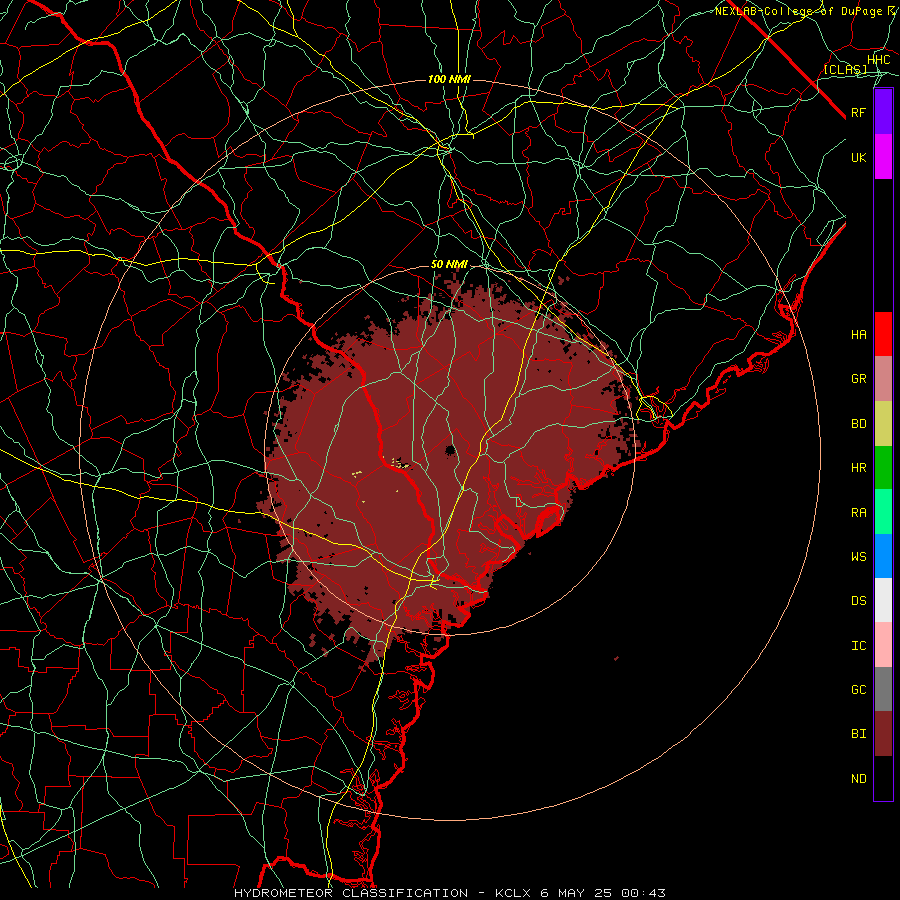Click the BD legend label
Image resolution: width=900 pixels, height=900 pixels.
coord(859,424)
